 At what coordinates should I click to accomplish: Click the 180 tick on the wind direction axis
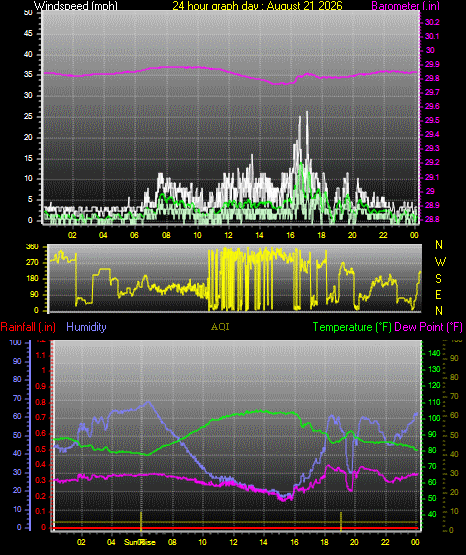(32, 279)
